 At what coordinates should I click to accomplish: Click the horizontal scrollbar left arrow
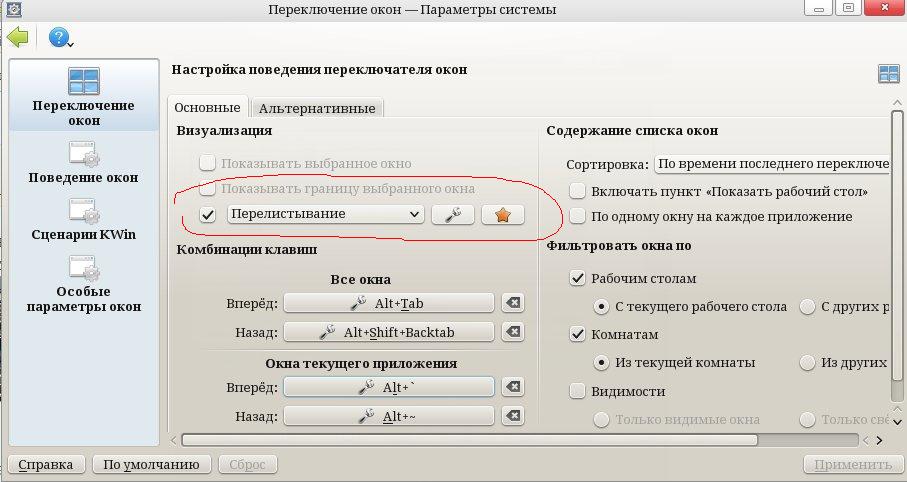pyautogui.click(x=174, y=440)
